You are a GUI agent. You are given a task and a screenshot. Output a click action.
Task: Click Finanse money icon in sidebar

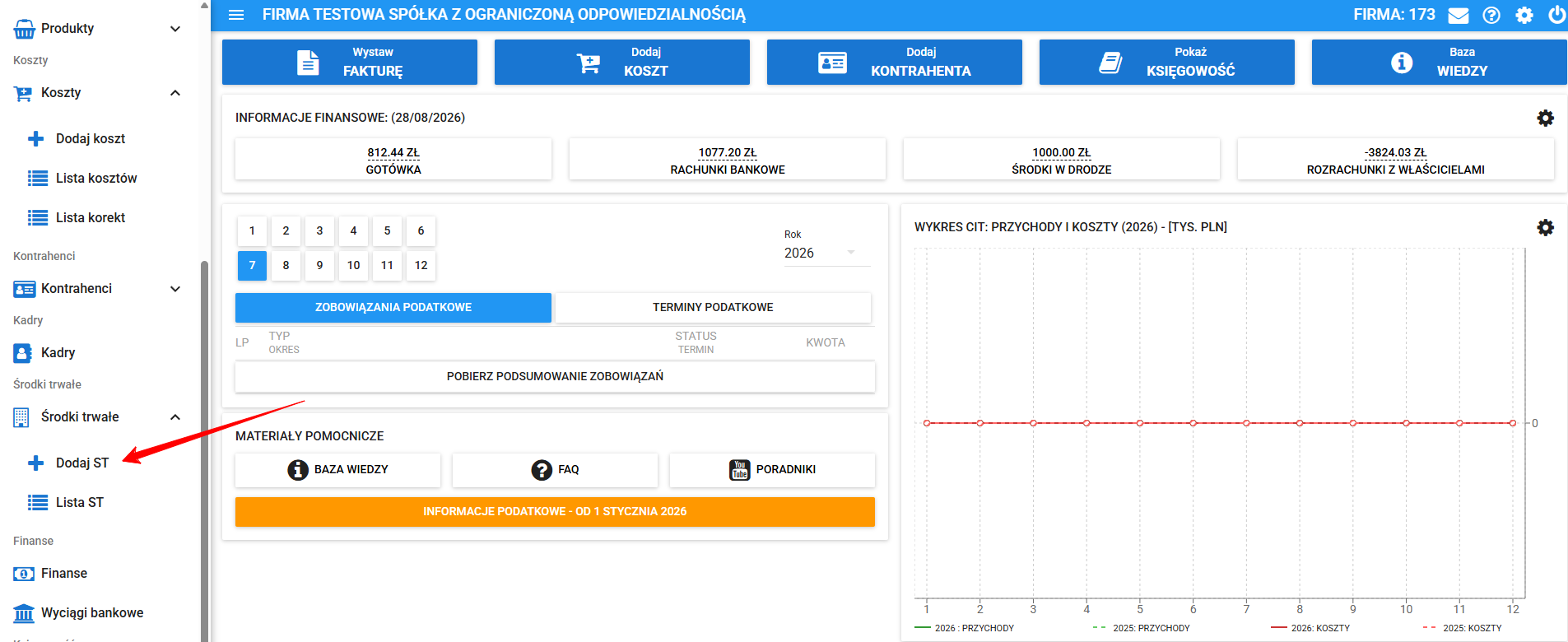click(x=24, y=574)
